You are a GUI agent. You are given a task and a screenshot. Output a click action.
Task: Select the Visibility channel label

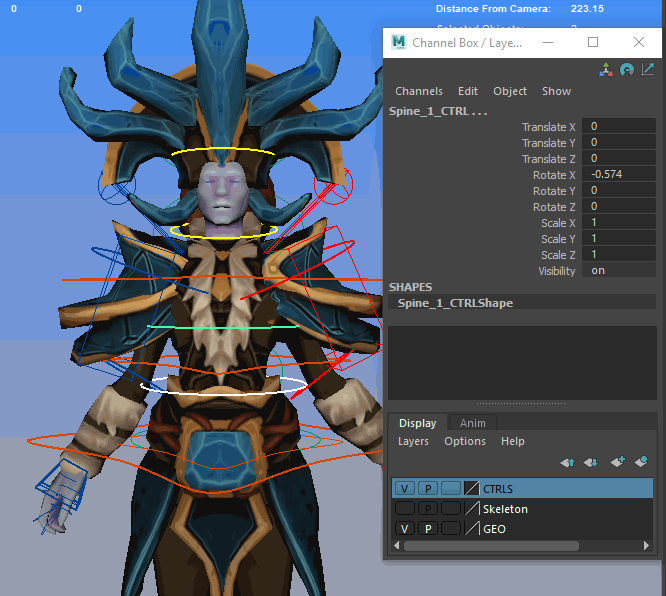[x=556, y=271]
